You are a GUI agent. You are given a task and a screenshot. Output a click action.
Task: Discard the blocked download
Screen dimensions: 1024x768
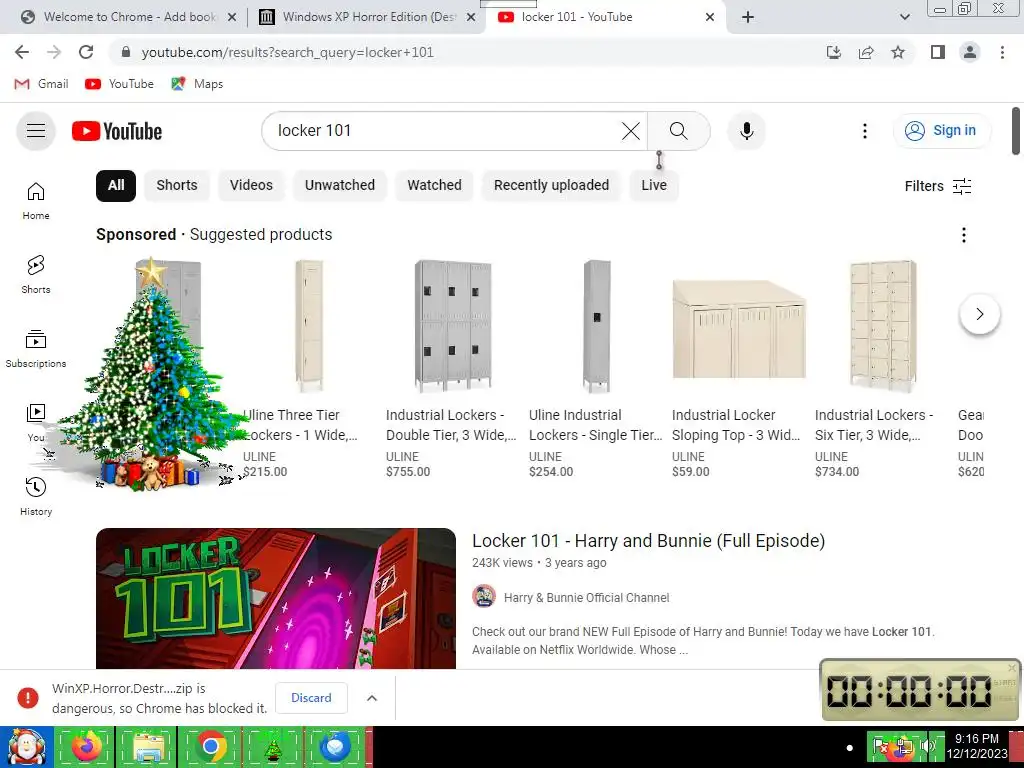(x=311, y=698)
